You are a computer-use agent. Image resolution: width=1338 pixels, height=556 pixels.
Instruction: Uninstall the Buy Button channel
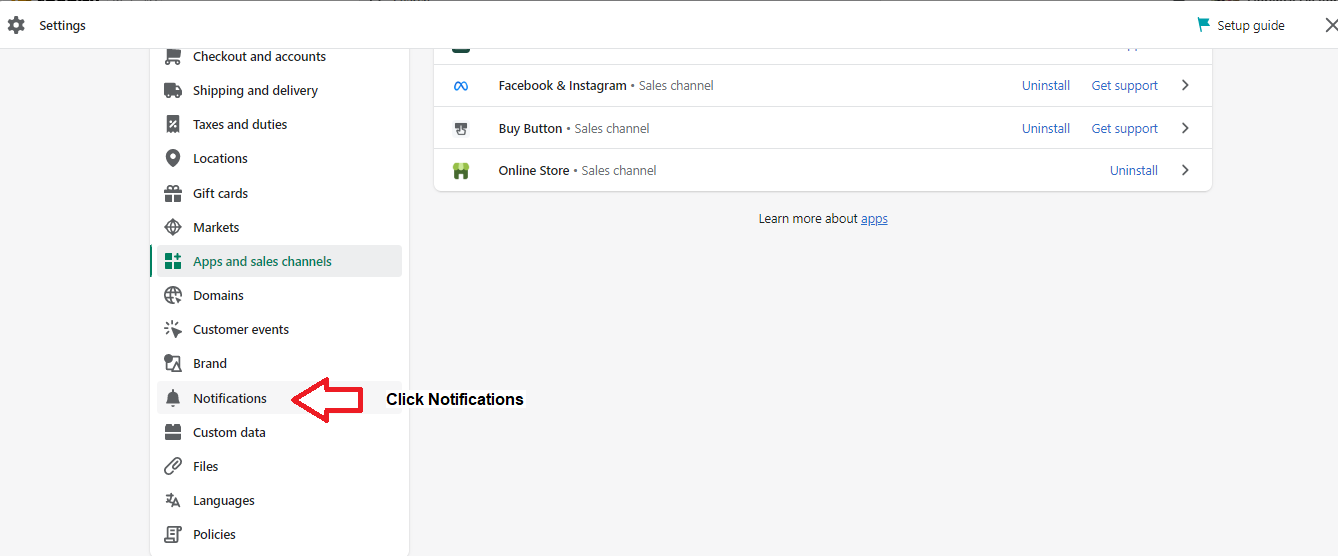pyautogui.click(x=1046, y=128)
